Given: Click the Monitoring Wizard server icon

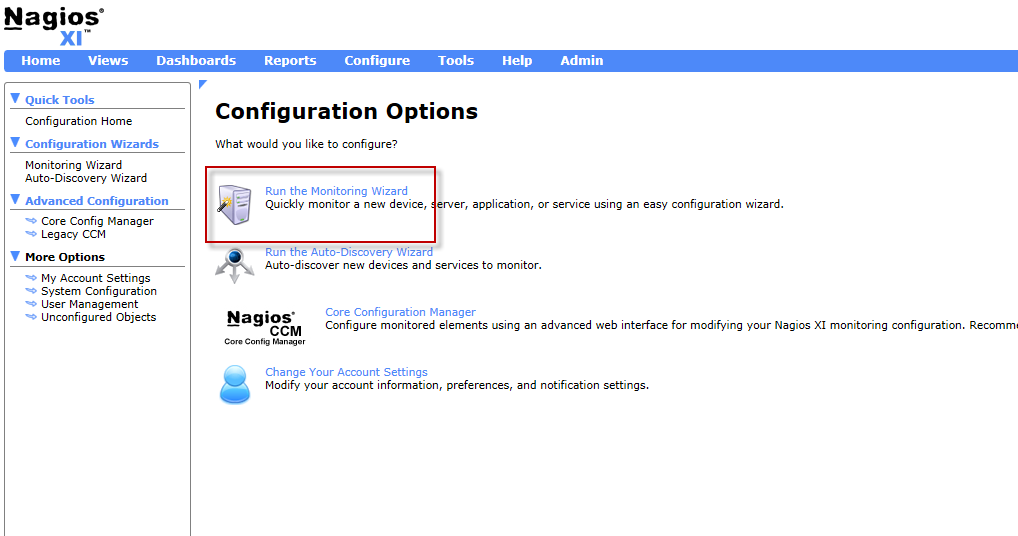Looking at the screenshot, I should [x=234, y=204].
